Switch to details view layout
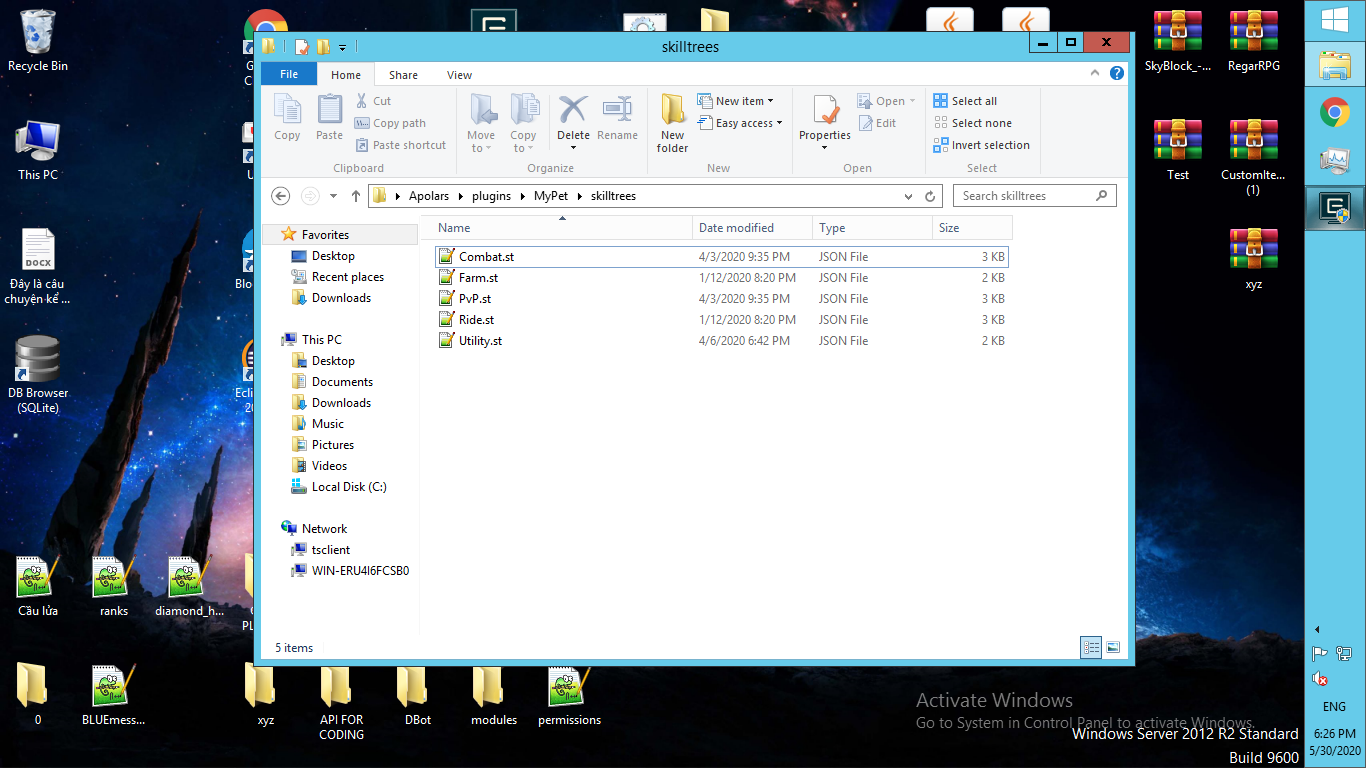Screen dimensions: 1366x768 click(x=1091, y=648)
